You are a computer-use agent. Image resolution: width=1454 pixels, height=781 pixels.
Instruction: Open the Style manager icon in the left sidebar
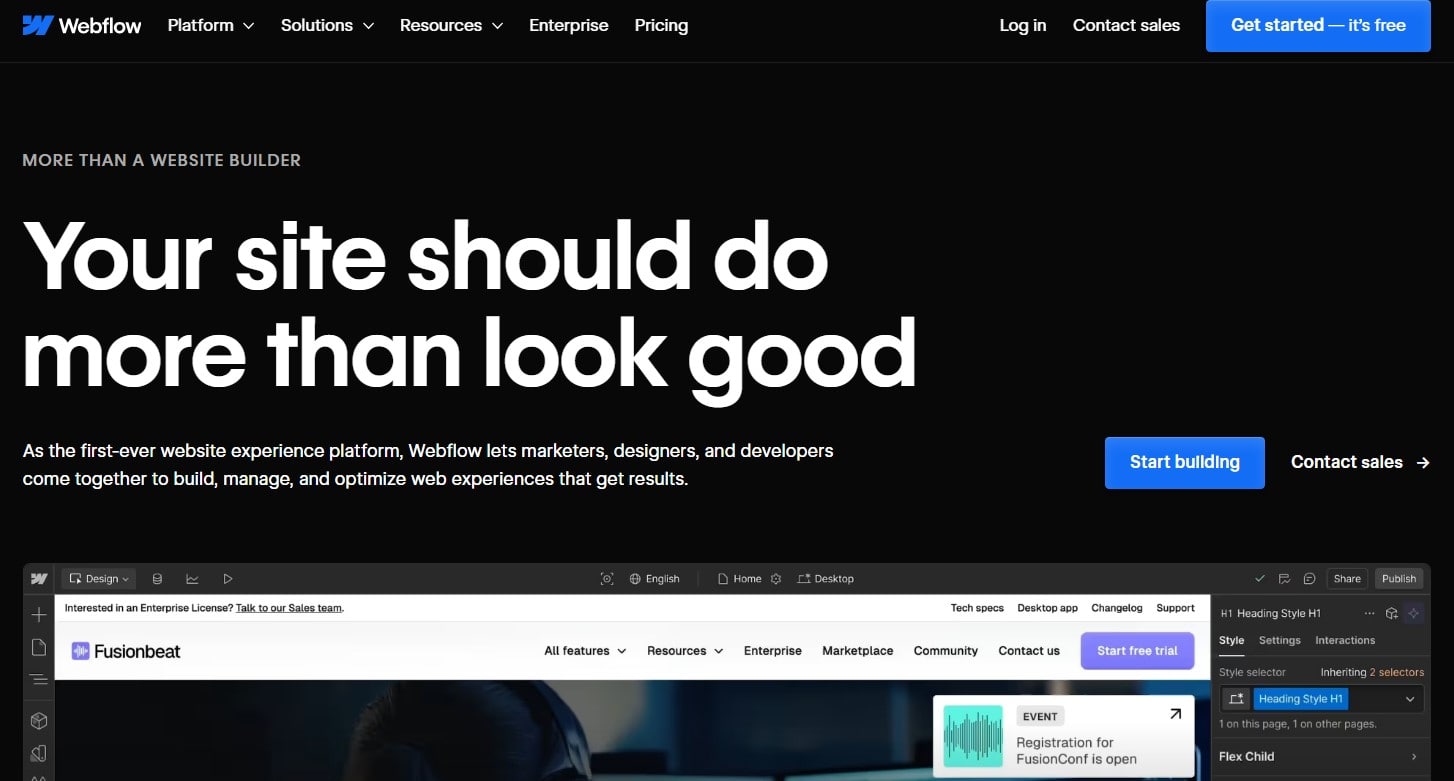tap(39, 753)
